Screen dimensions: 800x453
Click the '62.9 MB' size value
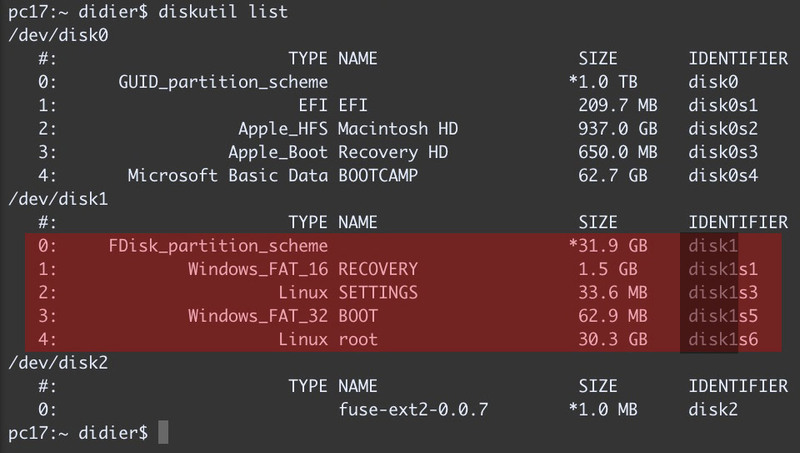pyautogui.click(x=613, y=316)
